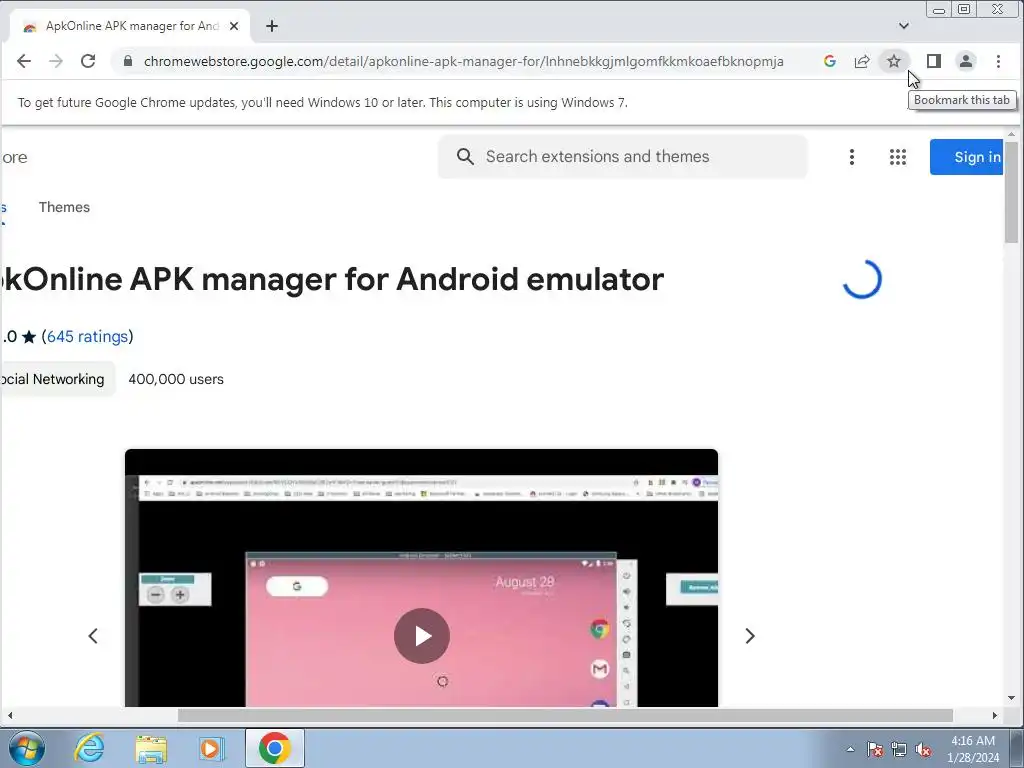Click the search magnifier icon in the store
This screenshot has height=768, width=1024.
point(465,157)
